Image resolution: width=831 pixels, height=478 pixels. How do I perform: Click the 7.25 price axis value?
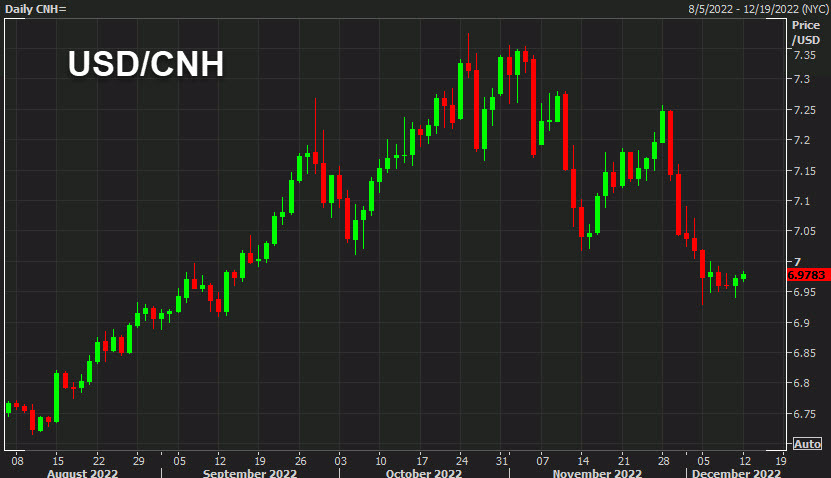[x=805, y=110]
